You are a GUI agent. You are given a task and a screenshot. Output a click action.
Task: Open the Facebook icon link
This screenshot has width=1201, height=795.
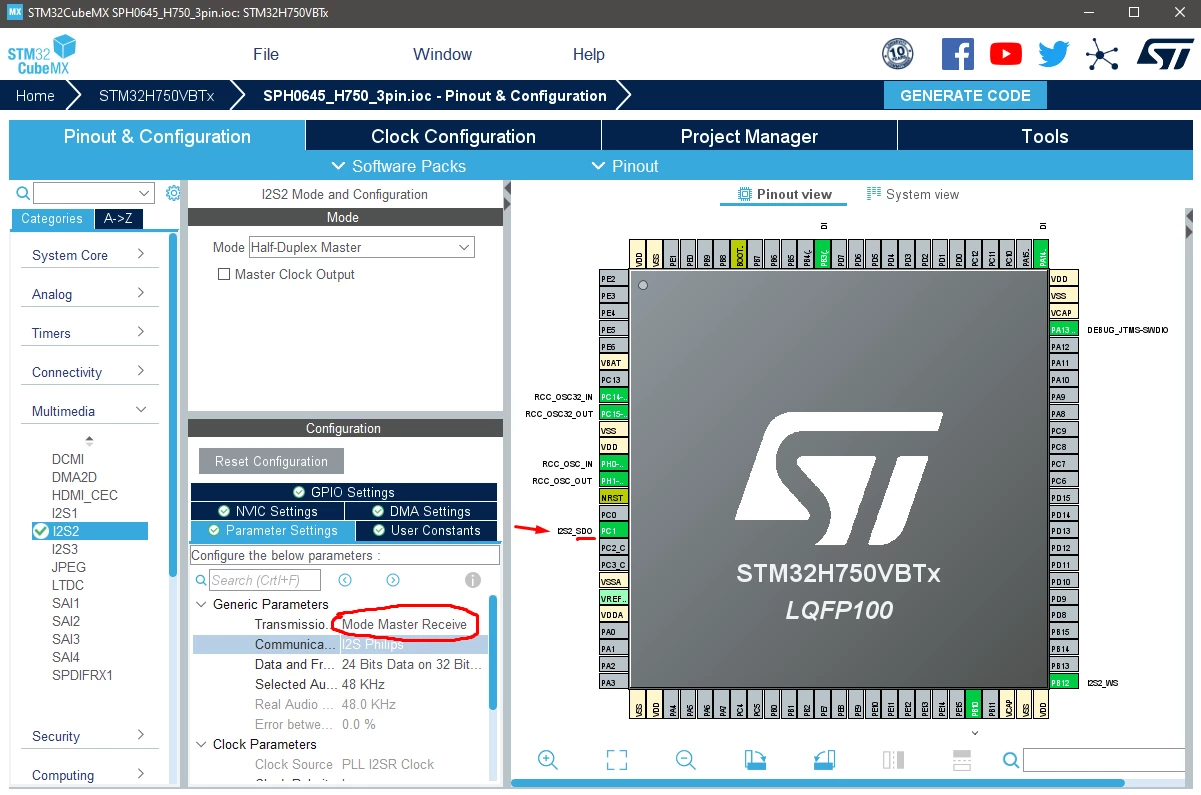tap(958, 54)
